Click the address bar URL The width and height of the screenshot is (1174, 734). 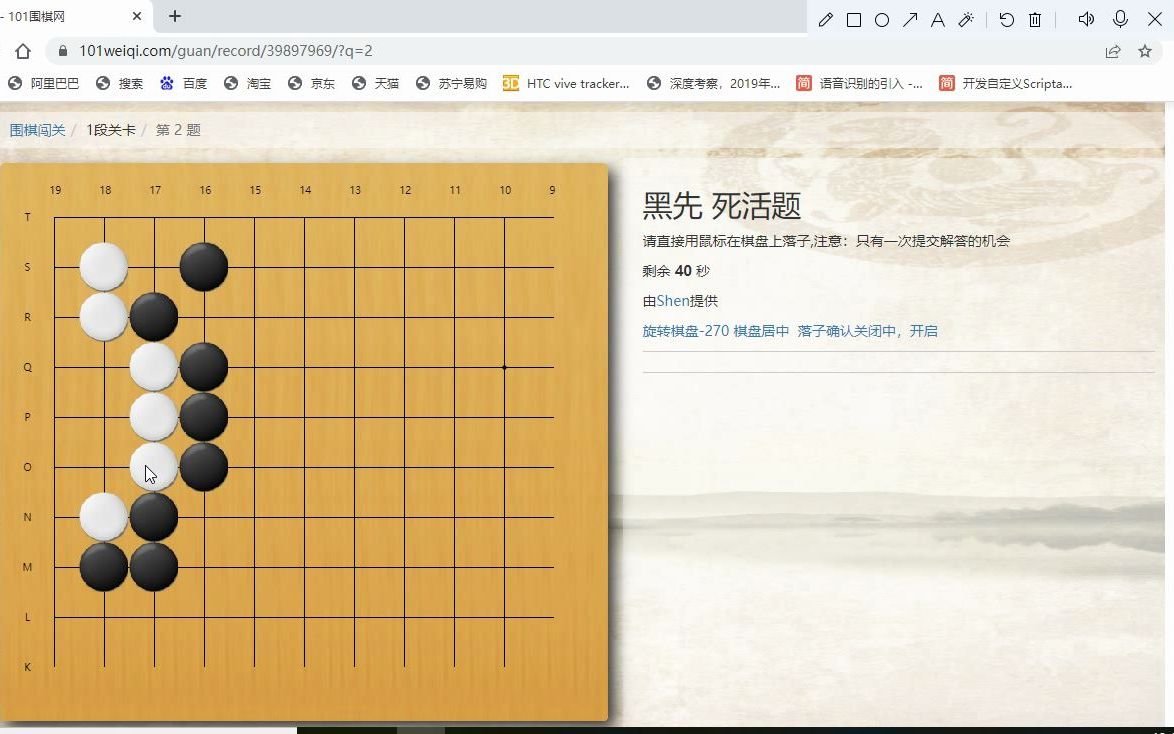[225, 51]
